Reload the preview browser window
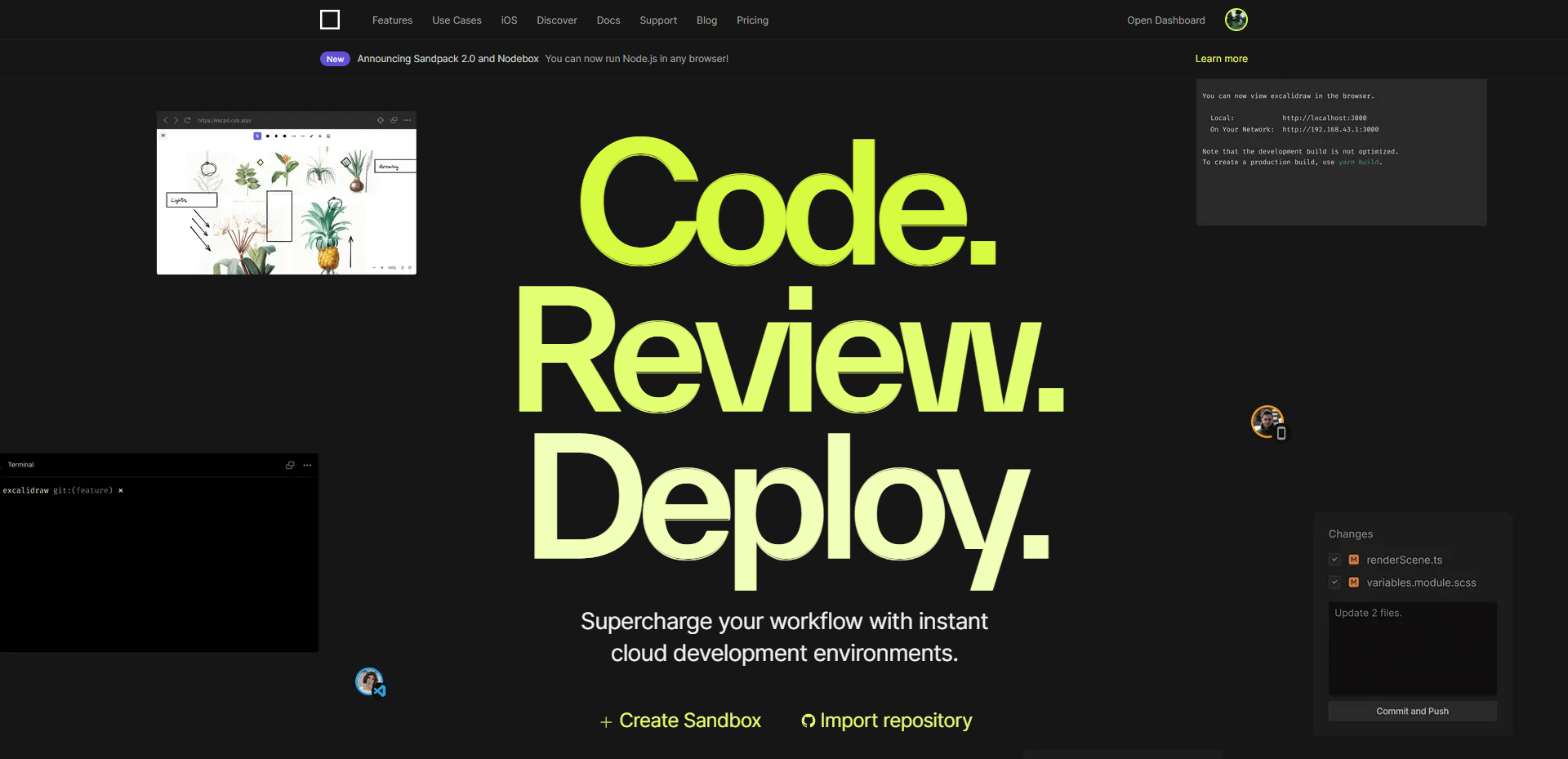1568x759 pixels. tap(187, 120)
